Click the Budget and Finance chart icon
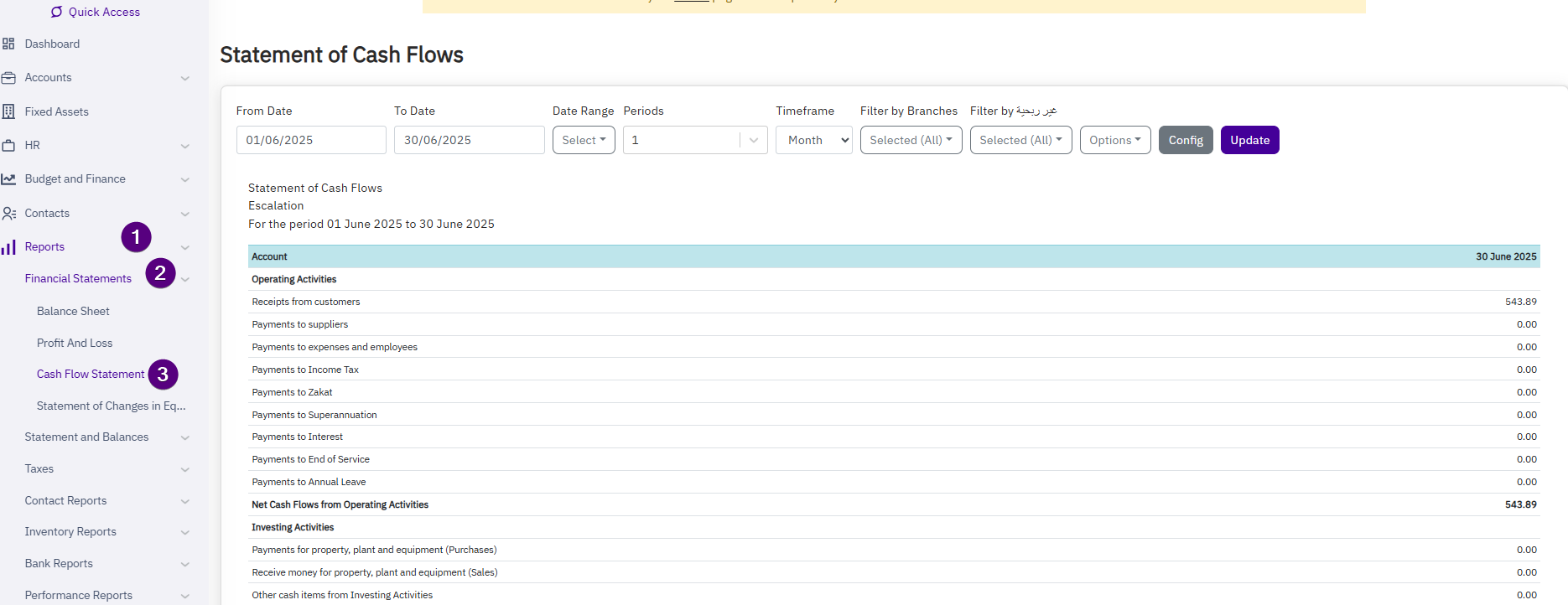The height and width of the screenshot is (605, 1568). pos(8,179)
